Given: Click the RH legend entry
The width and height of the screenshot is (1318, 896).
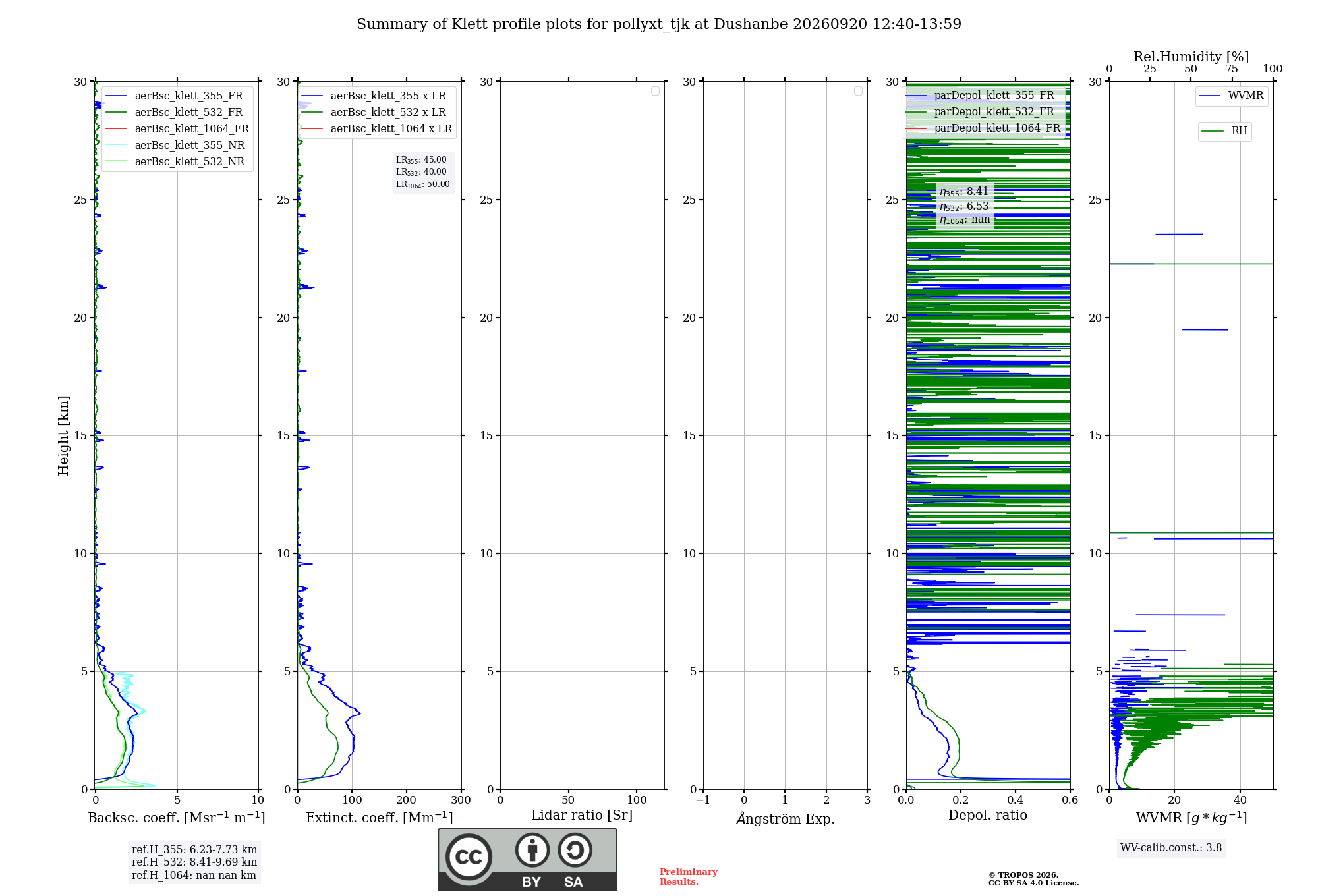Looking at the screenshot, I should pyautogui.click(x=1224, y=131).
